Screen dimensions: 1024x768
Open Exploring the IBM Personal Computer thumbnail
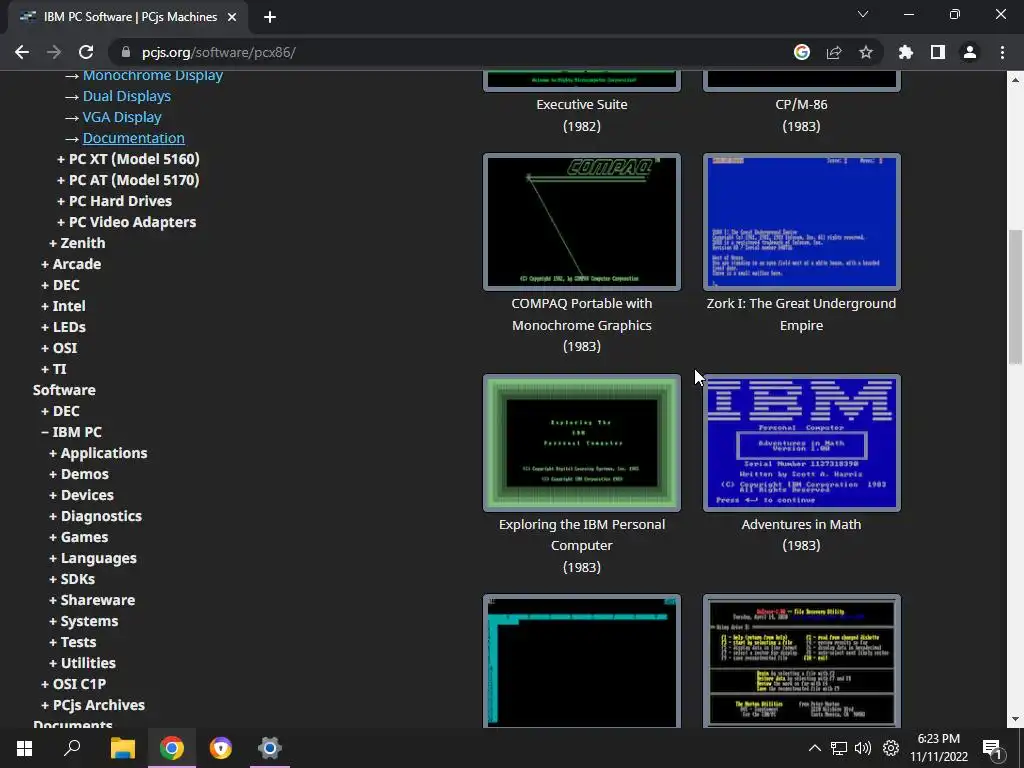(582, 443)
